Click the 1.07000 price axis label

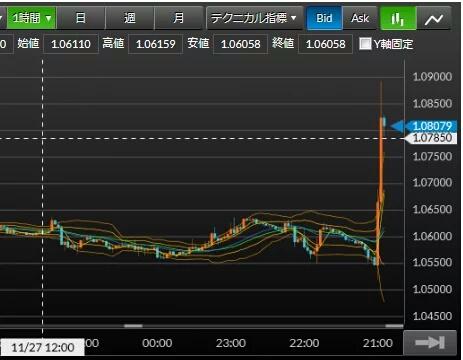click(x=432, y=183)
